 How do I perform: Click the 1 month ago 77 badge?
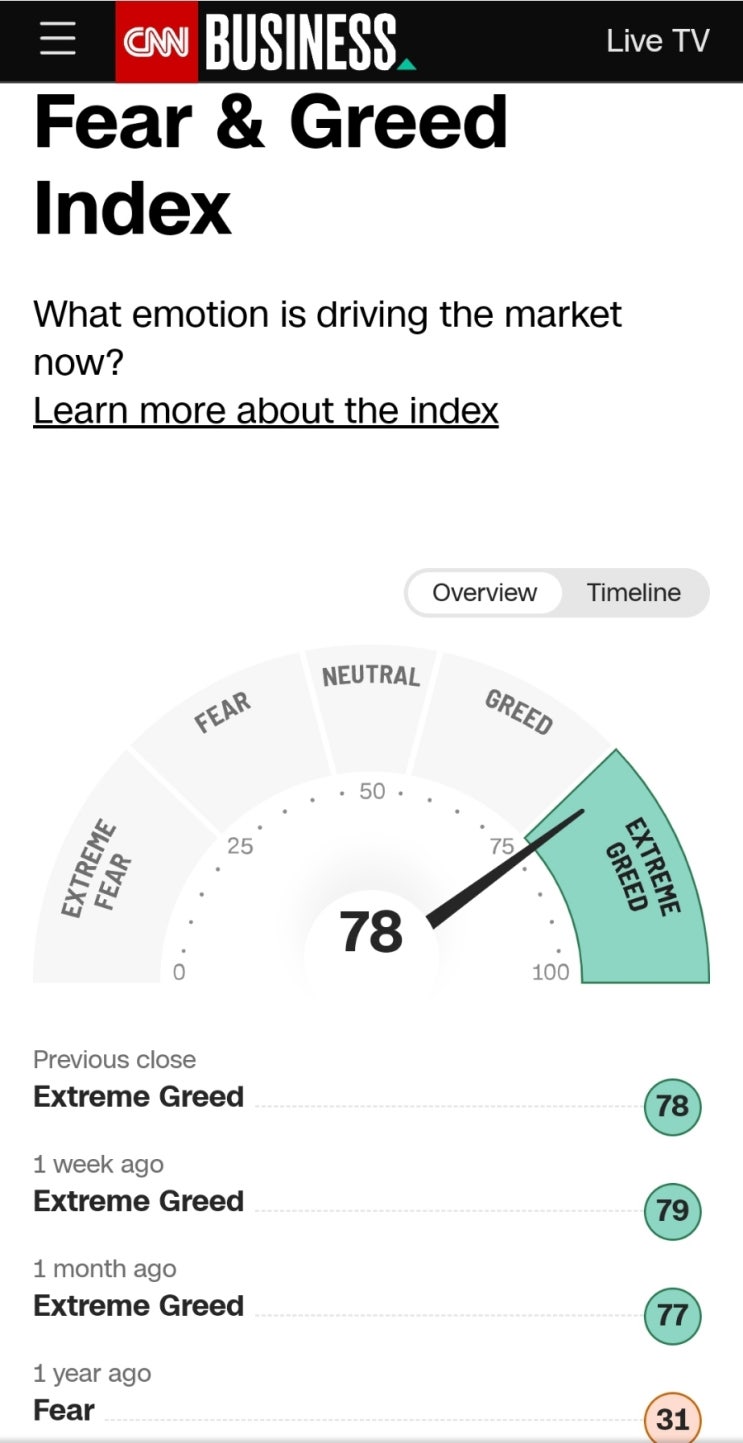pyautogui.click(x=672, y=1315)
